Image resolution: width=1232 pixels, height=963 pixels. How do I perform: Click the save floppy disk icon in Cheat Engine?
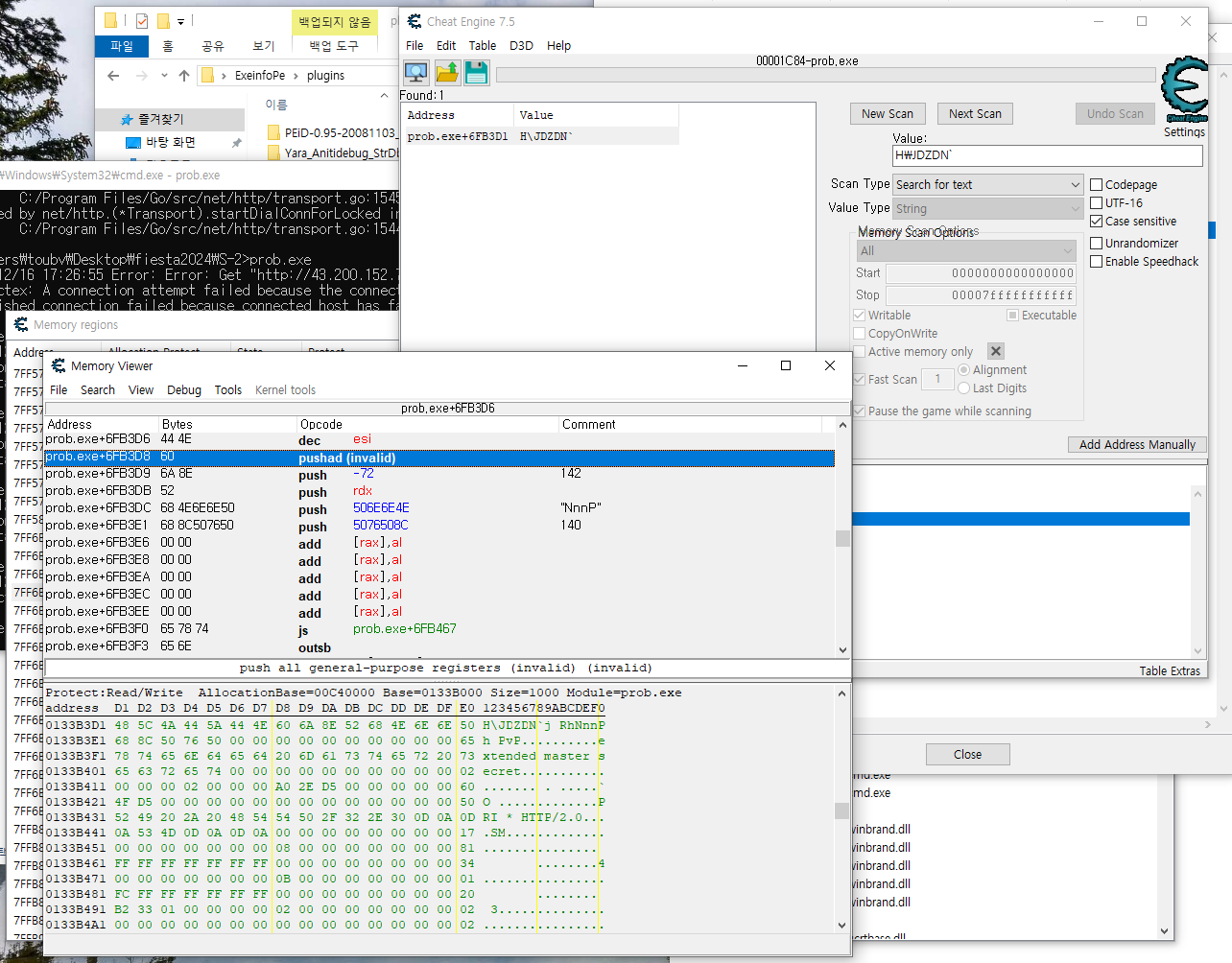point(477,72)
